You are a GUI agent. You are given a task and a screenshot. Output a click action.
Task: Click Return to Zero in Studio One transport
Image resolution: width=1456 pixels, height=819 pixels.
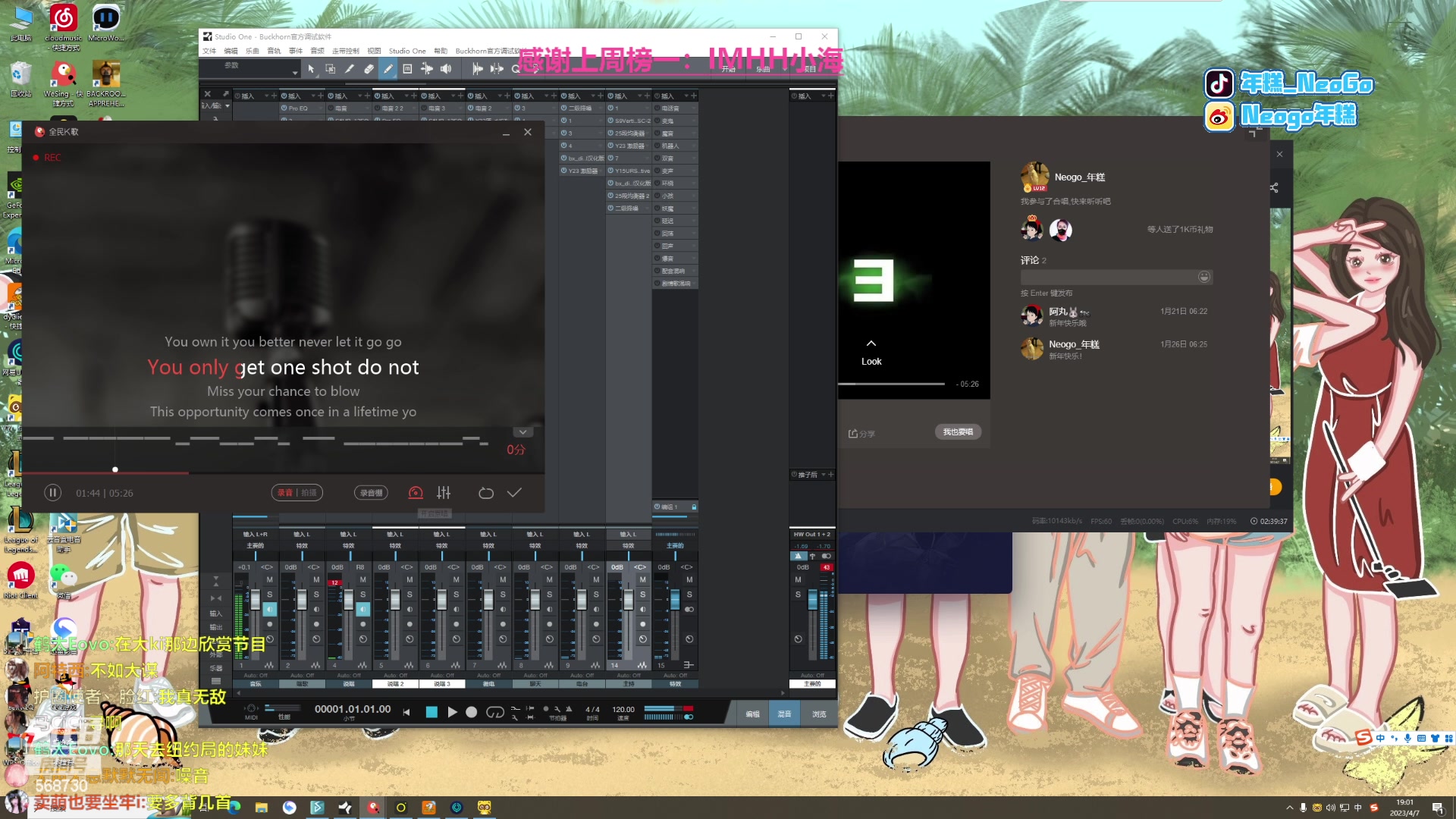click(x=406, y=712)
